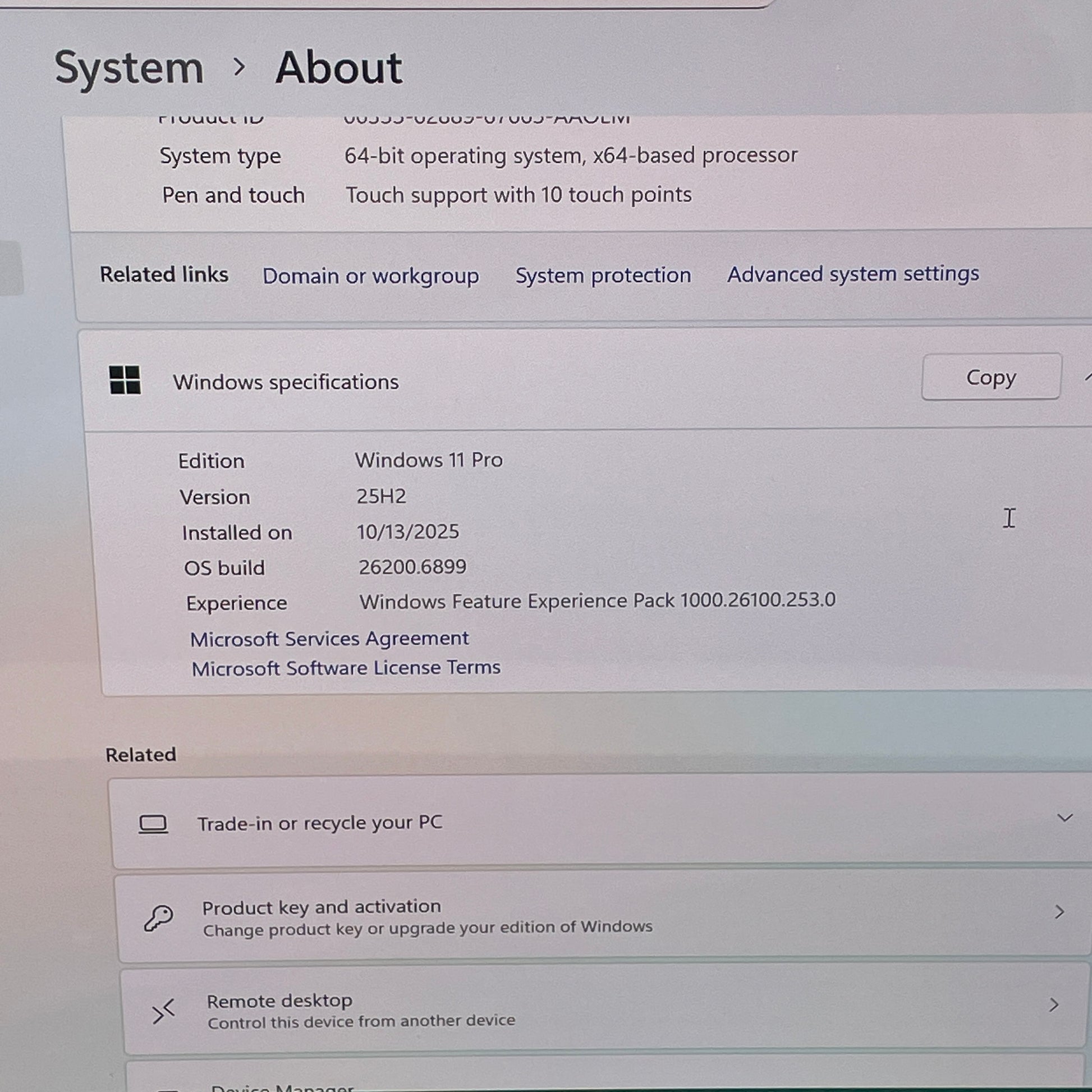Open Domain or workgroup link
This screenshot has height=1092, width=1092.
pos(370,276)
